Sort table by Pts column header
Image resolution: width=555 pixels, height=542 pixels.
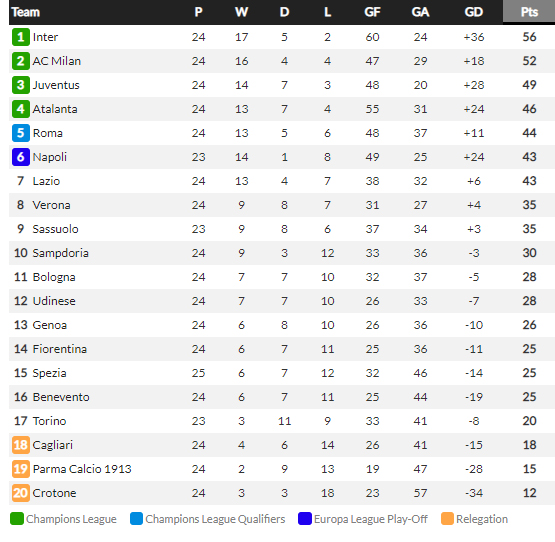[529, 12]
